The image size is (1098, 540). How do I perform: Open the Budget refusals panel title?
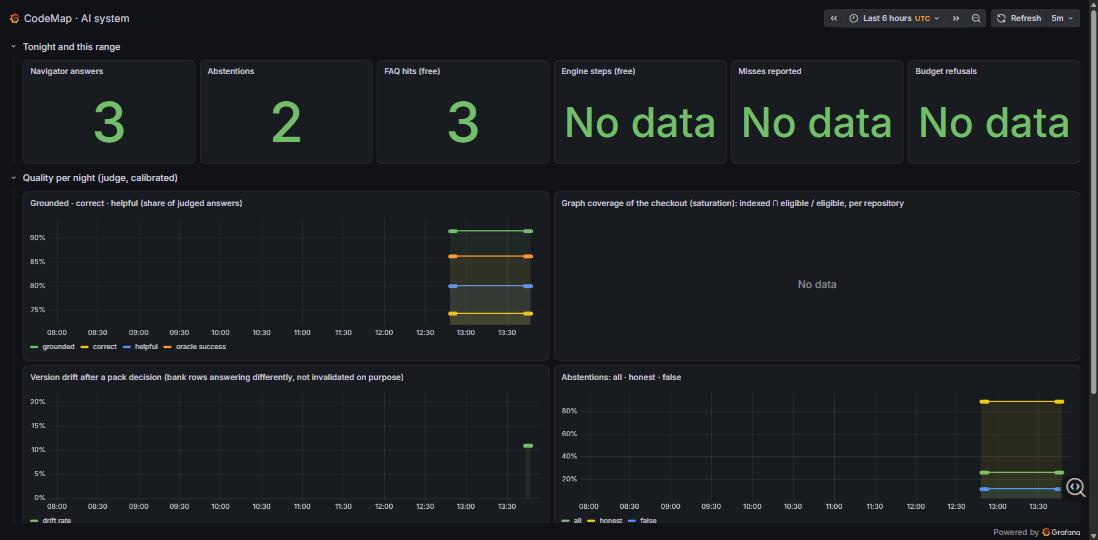946,71
